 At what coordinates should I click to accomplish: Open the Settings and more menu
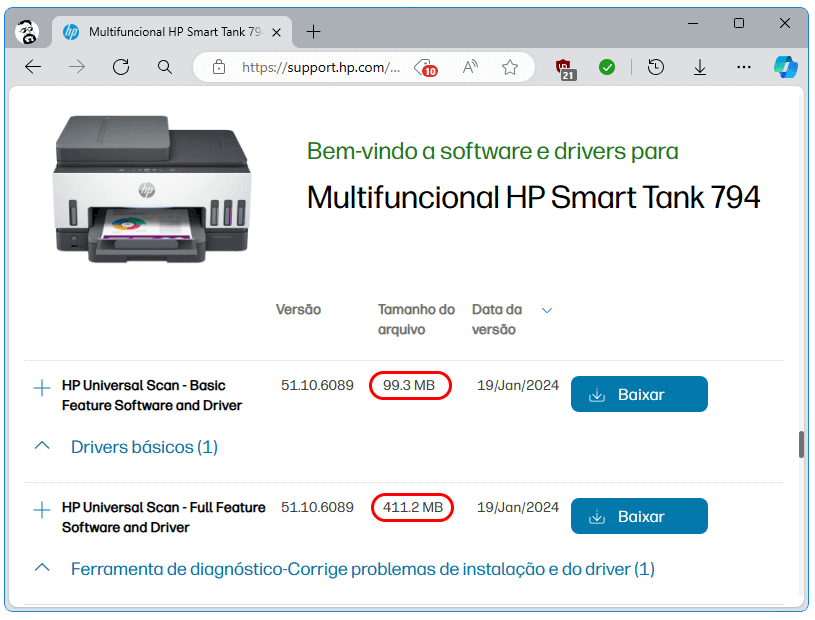(x=744, y=67)
